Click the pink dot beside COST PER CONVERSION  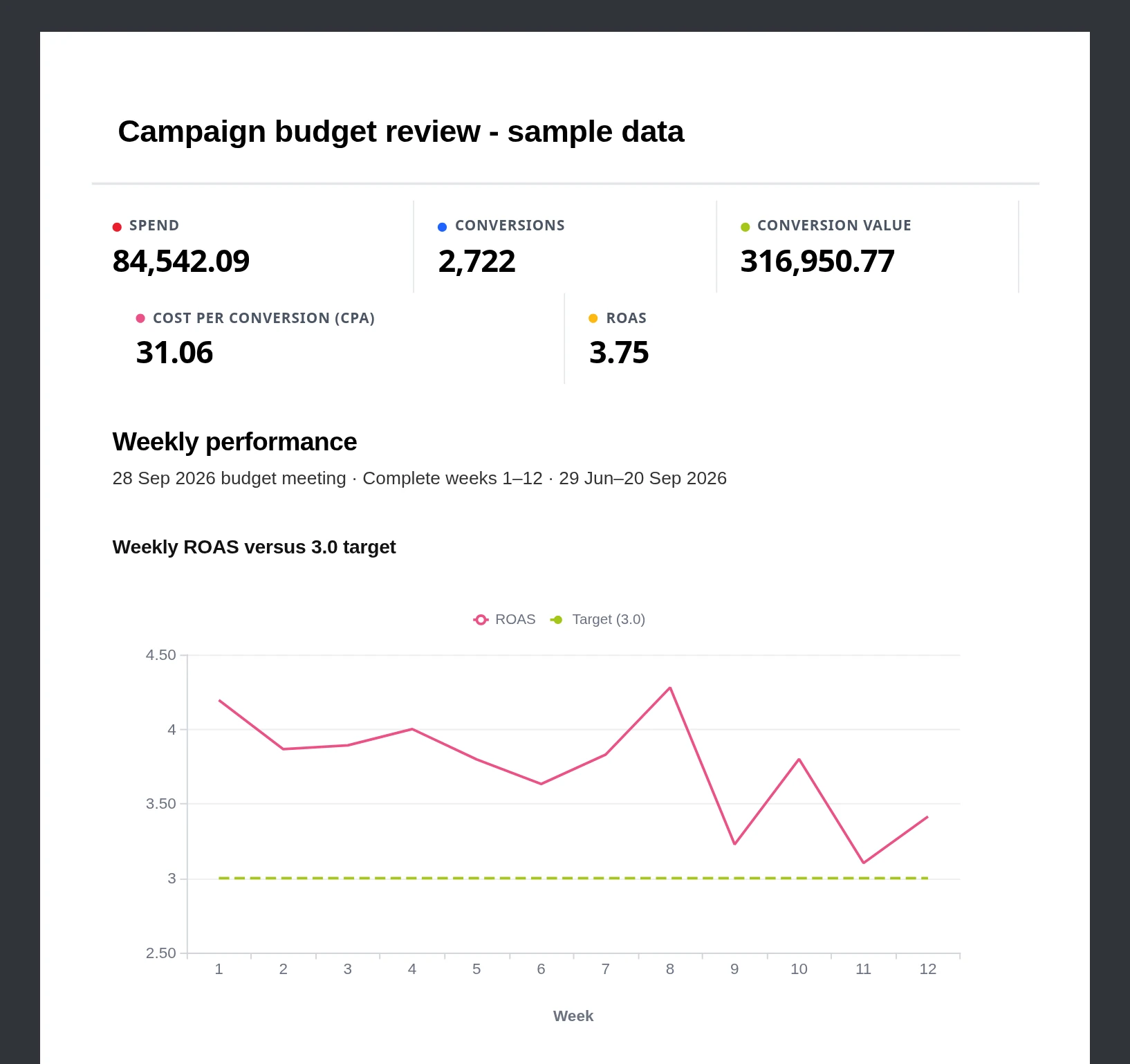140,318
